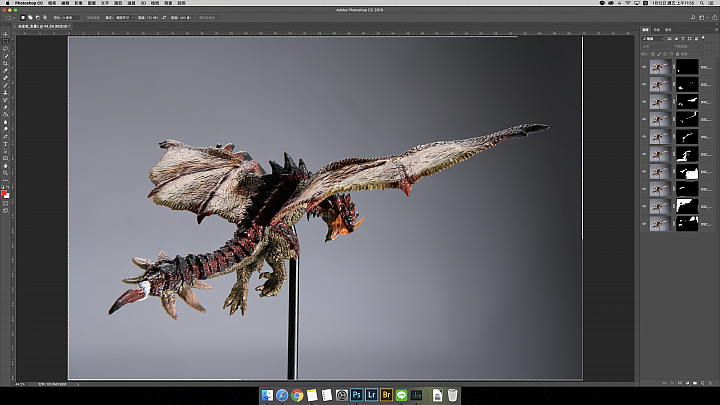Open the layer blend mode dropdown
Image resolution: width=720 pixels, height=405 pixels.
[x=657, y=46]
